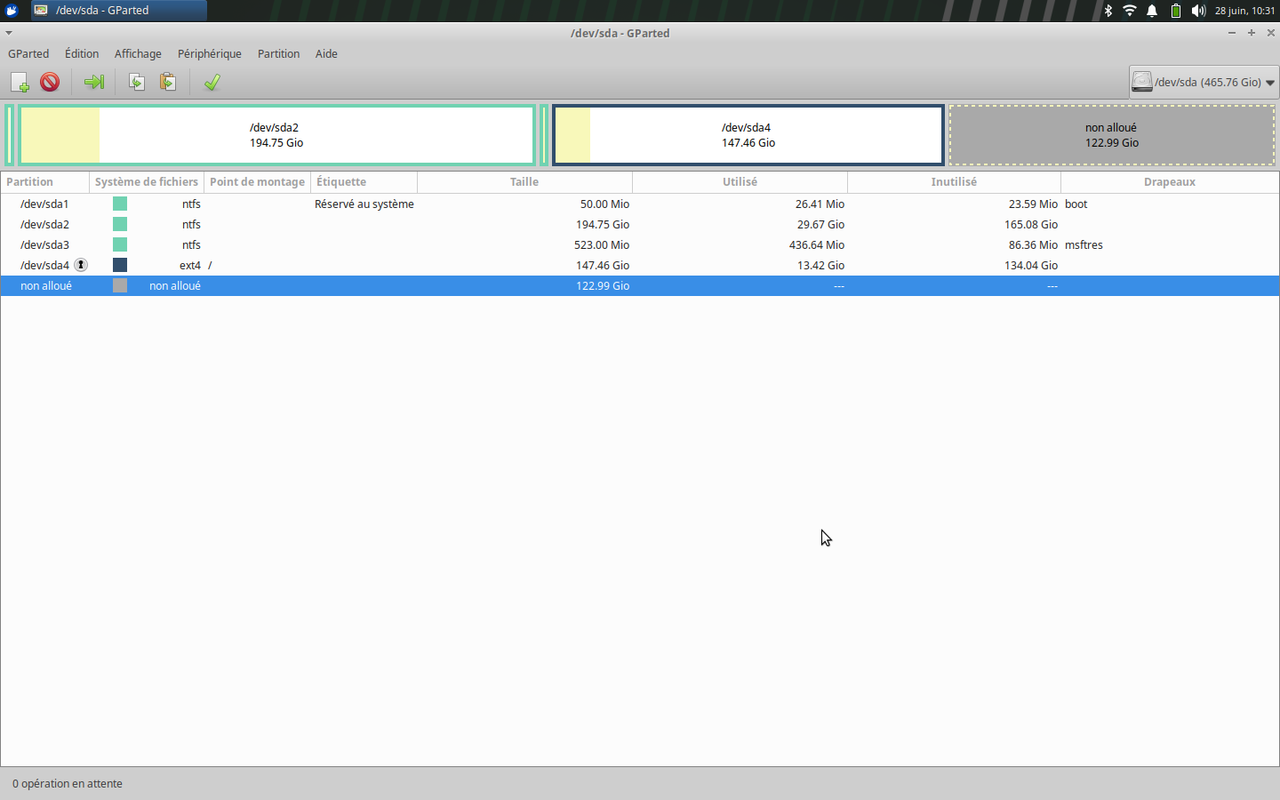Sort by the Drapeaux column header
This screenshot has width=1280, height=800.
click(x=1170, y=182)
